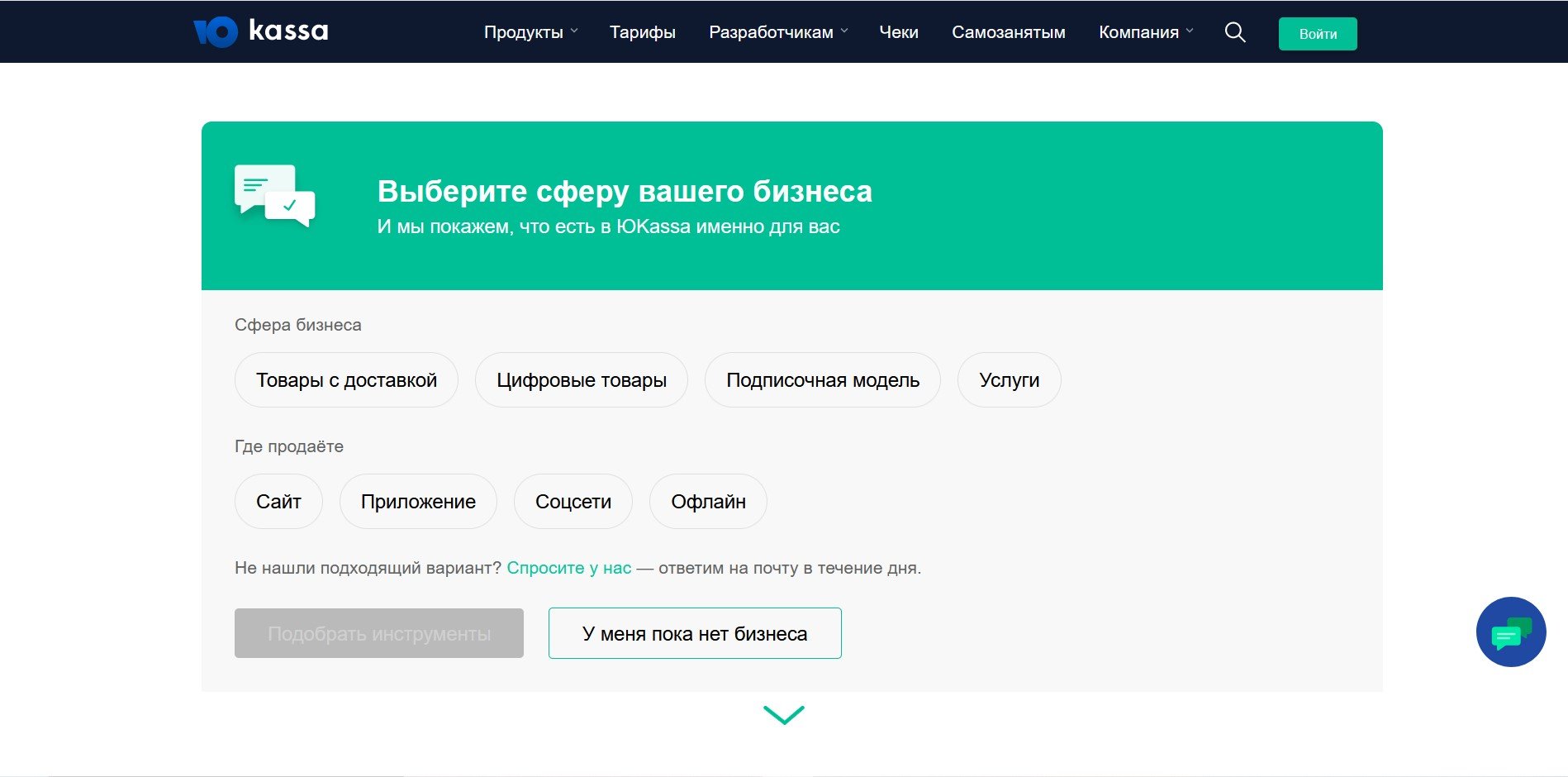Click the speech bubbles banner icon
Viewport: 1568px width, 777px height.
tap(275, 196)
